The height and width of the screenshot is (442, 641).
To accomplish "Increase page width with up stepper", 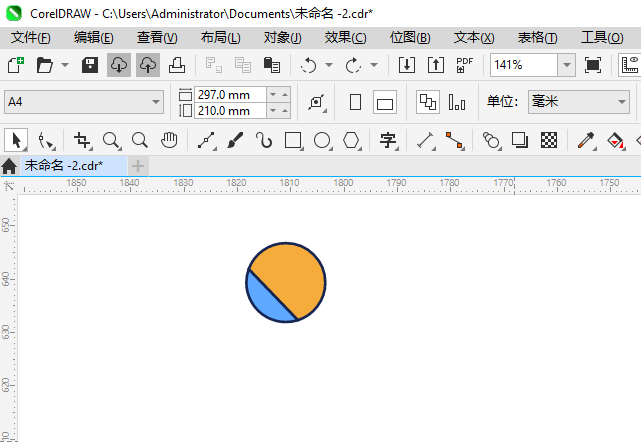I will pyautogui.click(x=285, y=95).
